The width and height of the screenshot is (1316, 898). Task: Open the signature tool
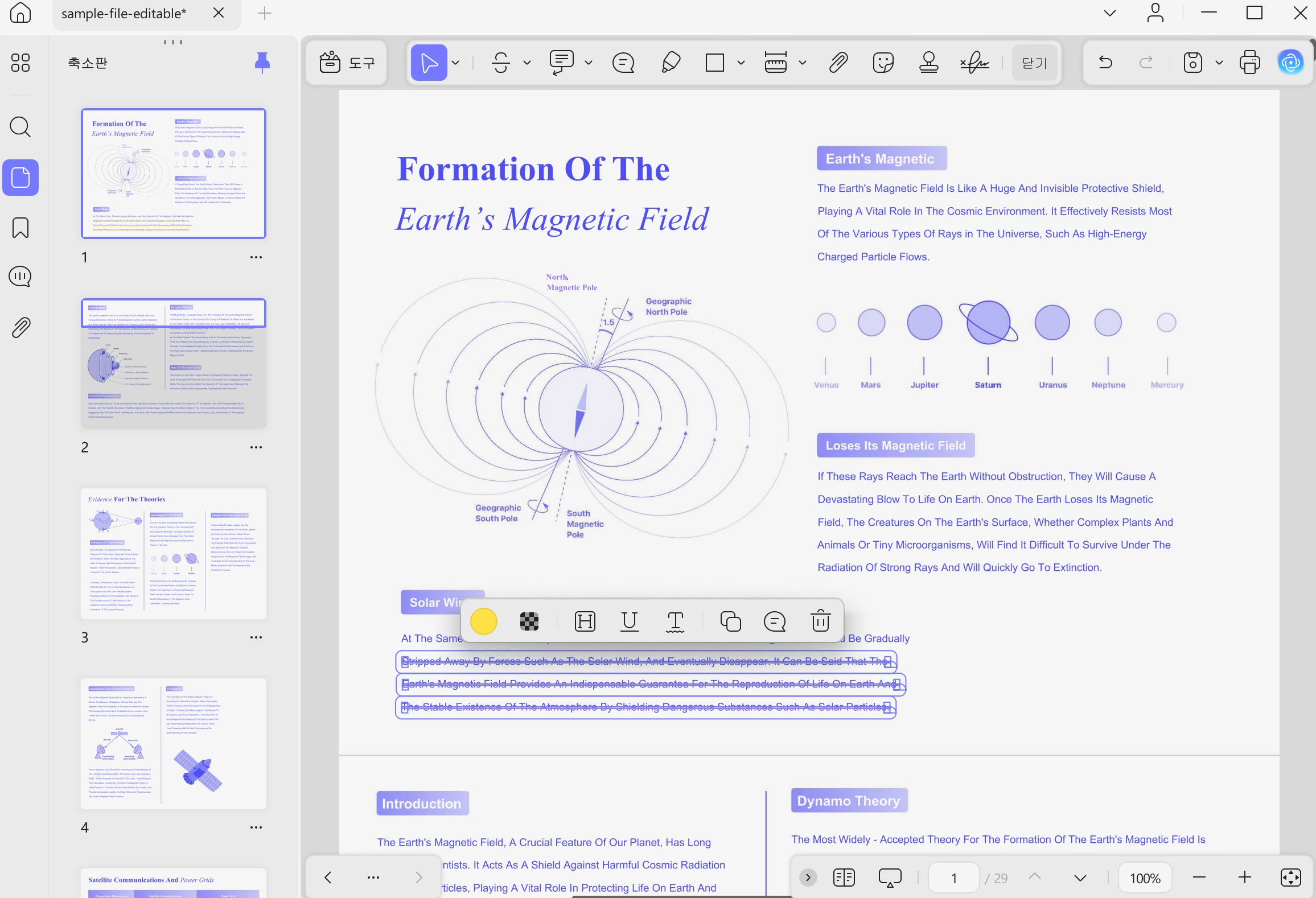coord(974,63)
